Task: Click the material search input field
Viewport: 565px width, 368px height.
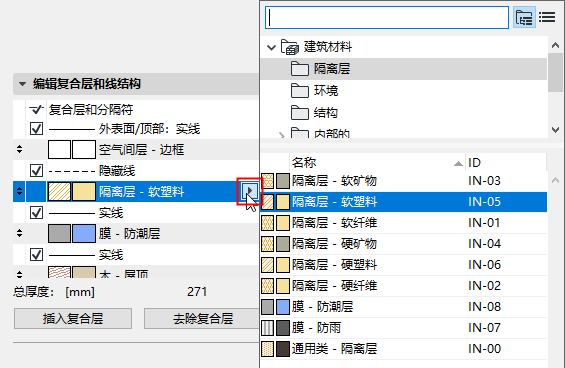Action: tap(387, 17)
